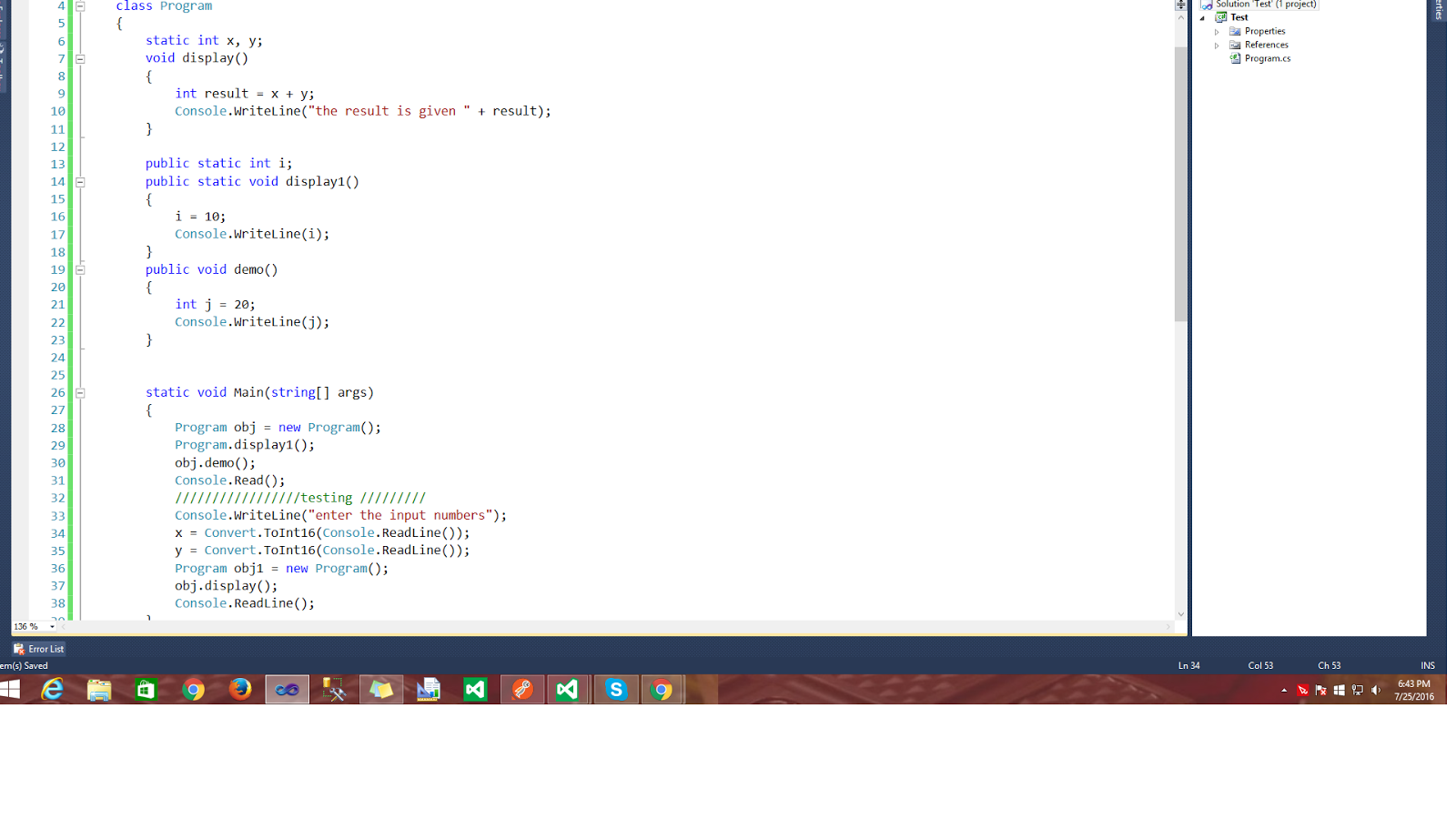
Task: Open the Windows Start menu
Action: 10,690
